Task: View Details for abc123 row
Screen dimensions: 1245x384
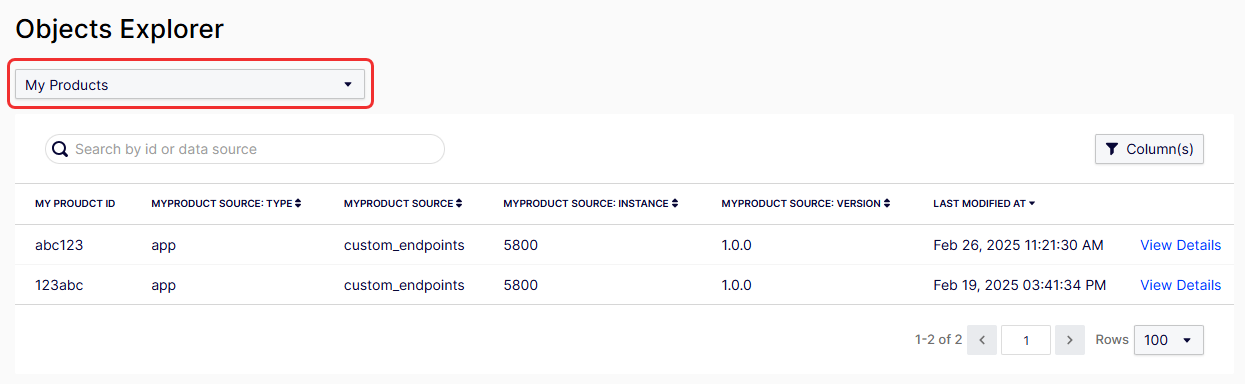Action: [x=1180, y=245]
